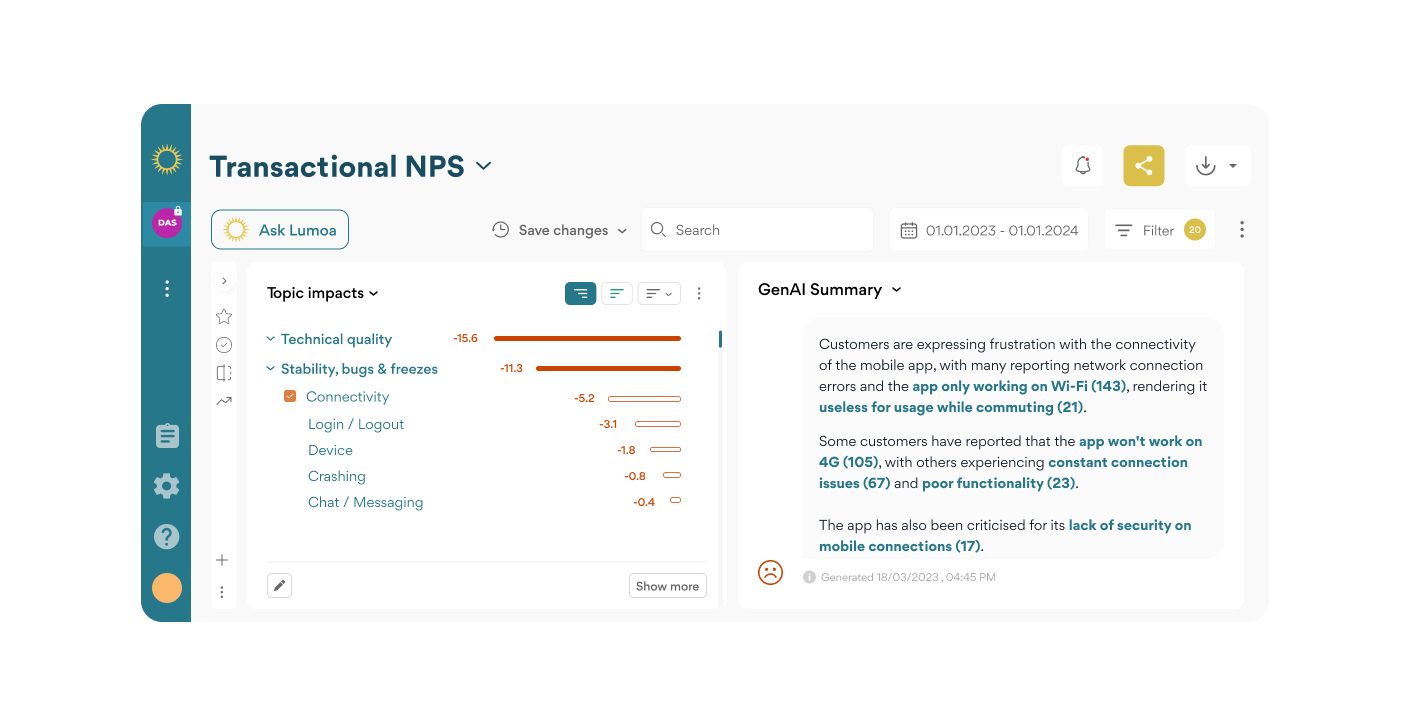
Task: Open the download options dropdown
Action: (1216, 166)
